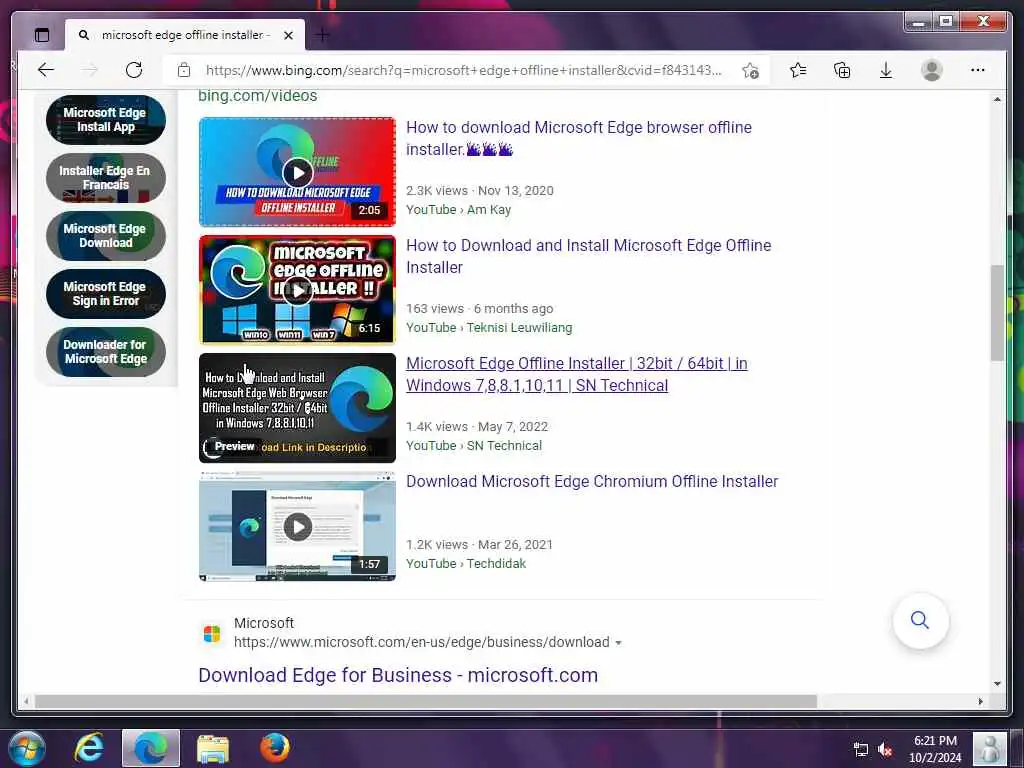Click the floating search magnifier button
Image resolution: width=1024 pixels, height=768 pixels.
point(920,620)
